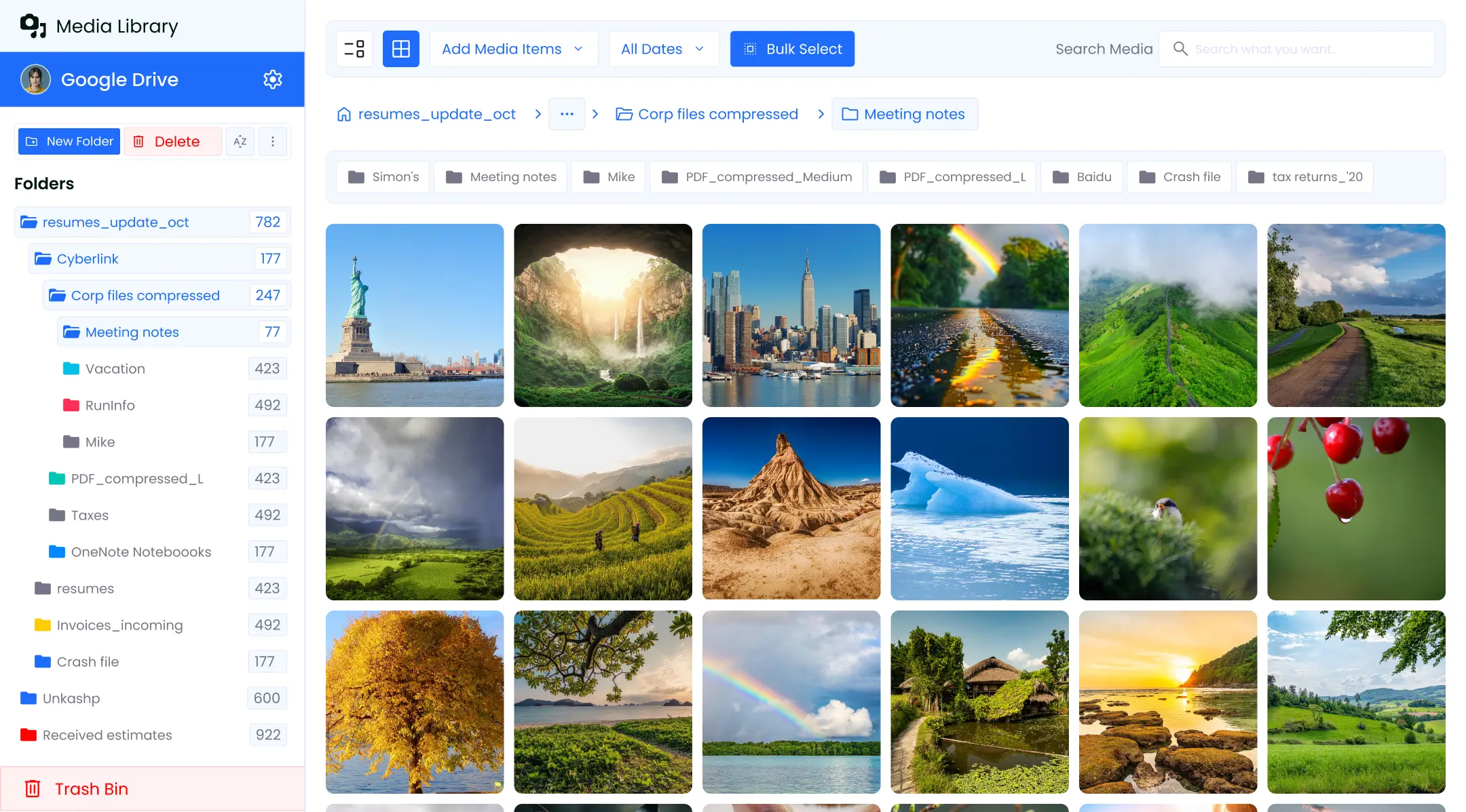The image size is (1466, 812).
Task: Open the Add Media Items dropdown
Action: [514, 49]
